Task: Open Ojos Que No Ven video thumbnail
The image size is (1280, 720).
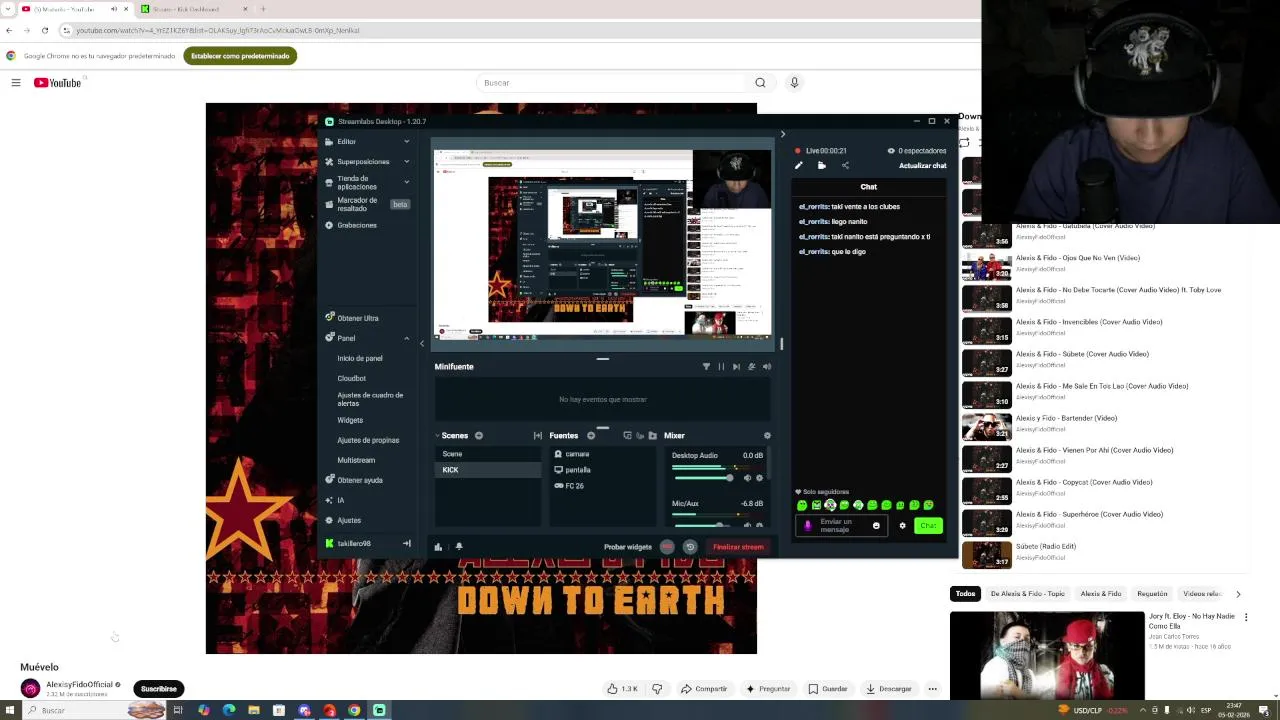Action: 987,267
